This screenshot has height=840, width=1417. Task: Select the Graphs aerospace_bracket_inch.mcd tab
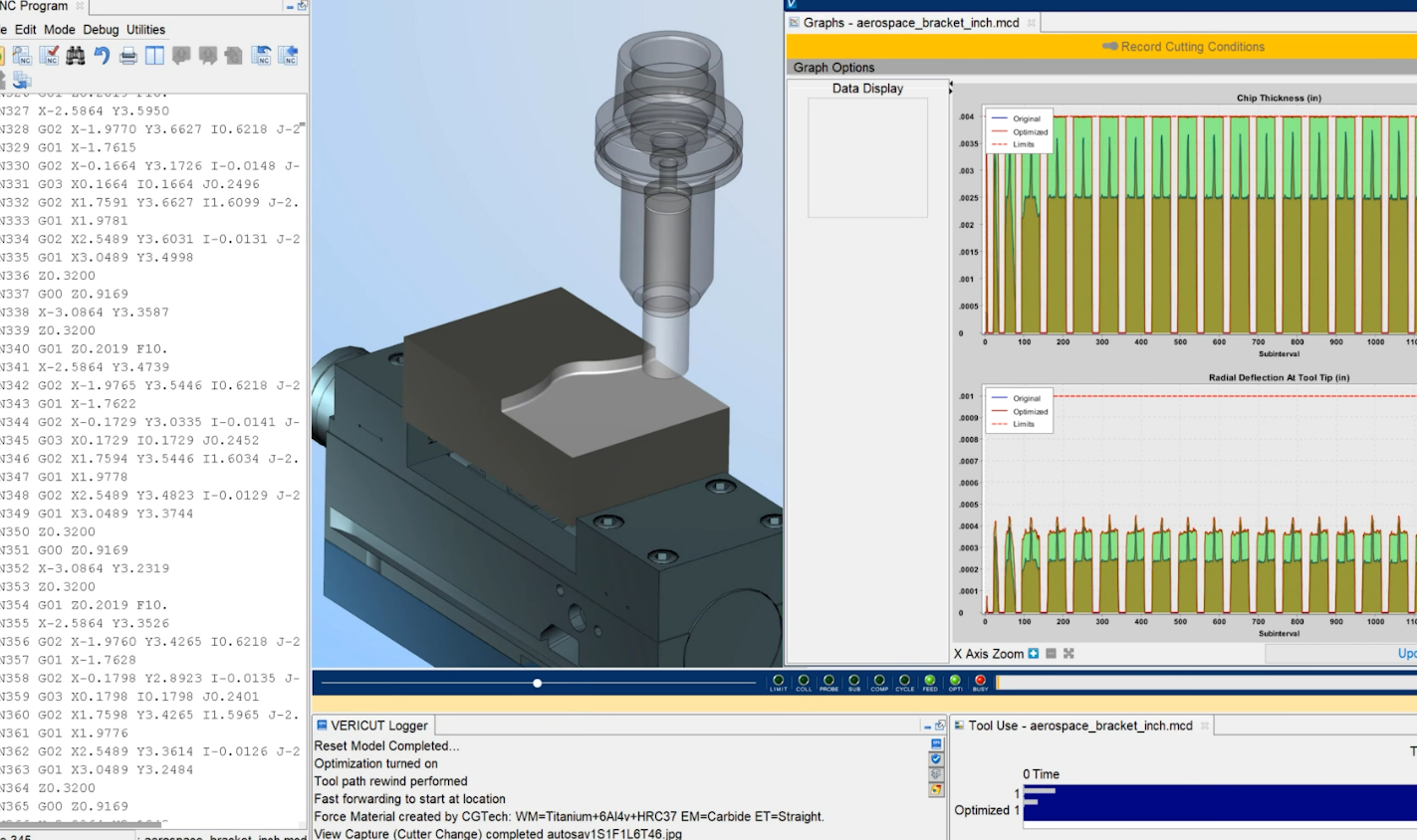[910, 23]
